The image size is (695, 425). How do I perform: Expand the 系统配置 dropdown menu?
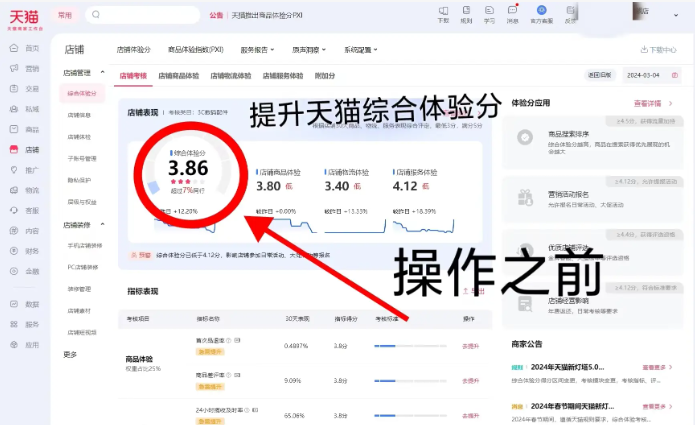coord(360,50)
